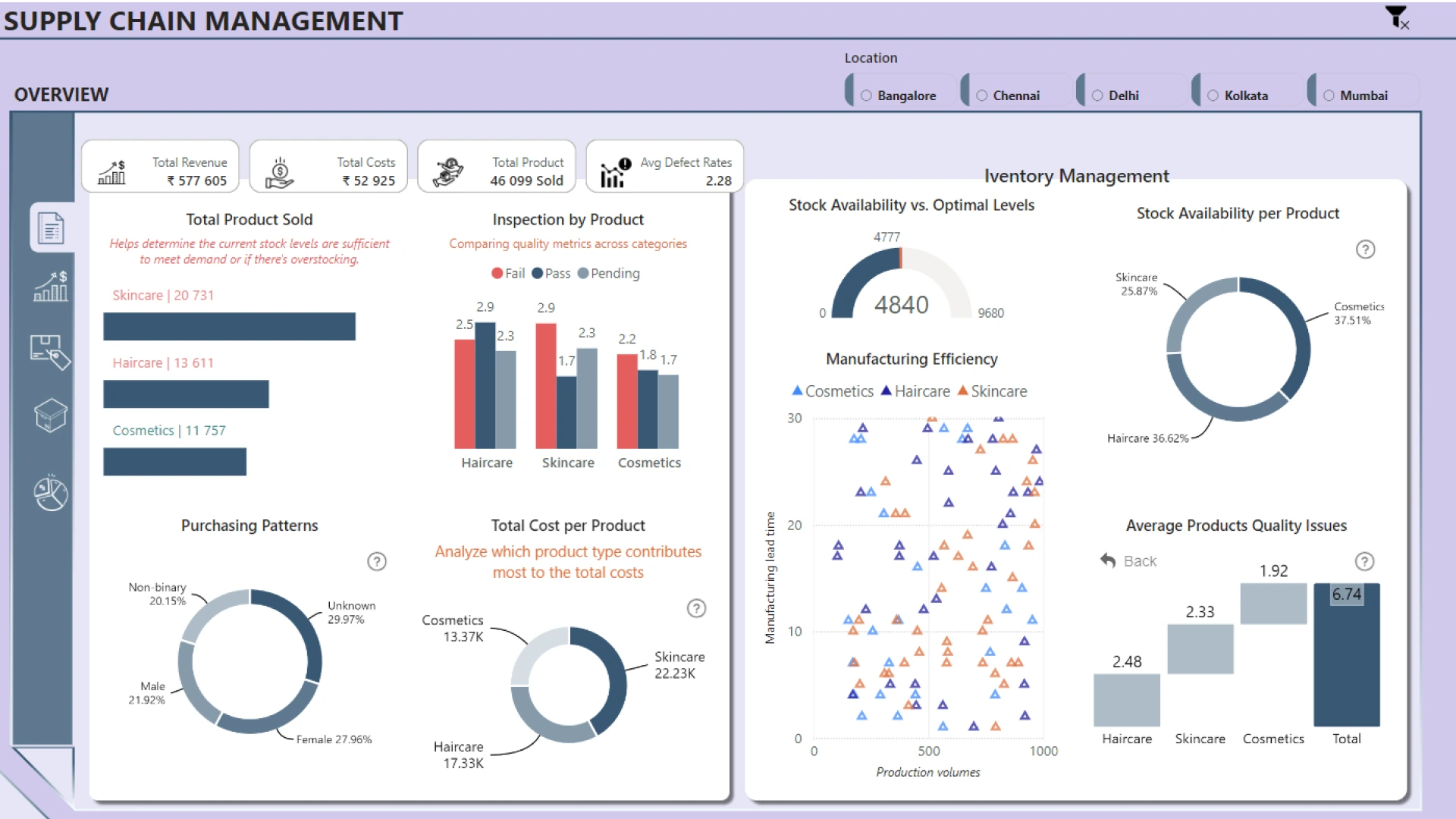The image size is (1456, 819).
Task: Click the Skincare 25.87% stock label
Action: (1136, 284)
